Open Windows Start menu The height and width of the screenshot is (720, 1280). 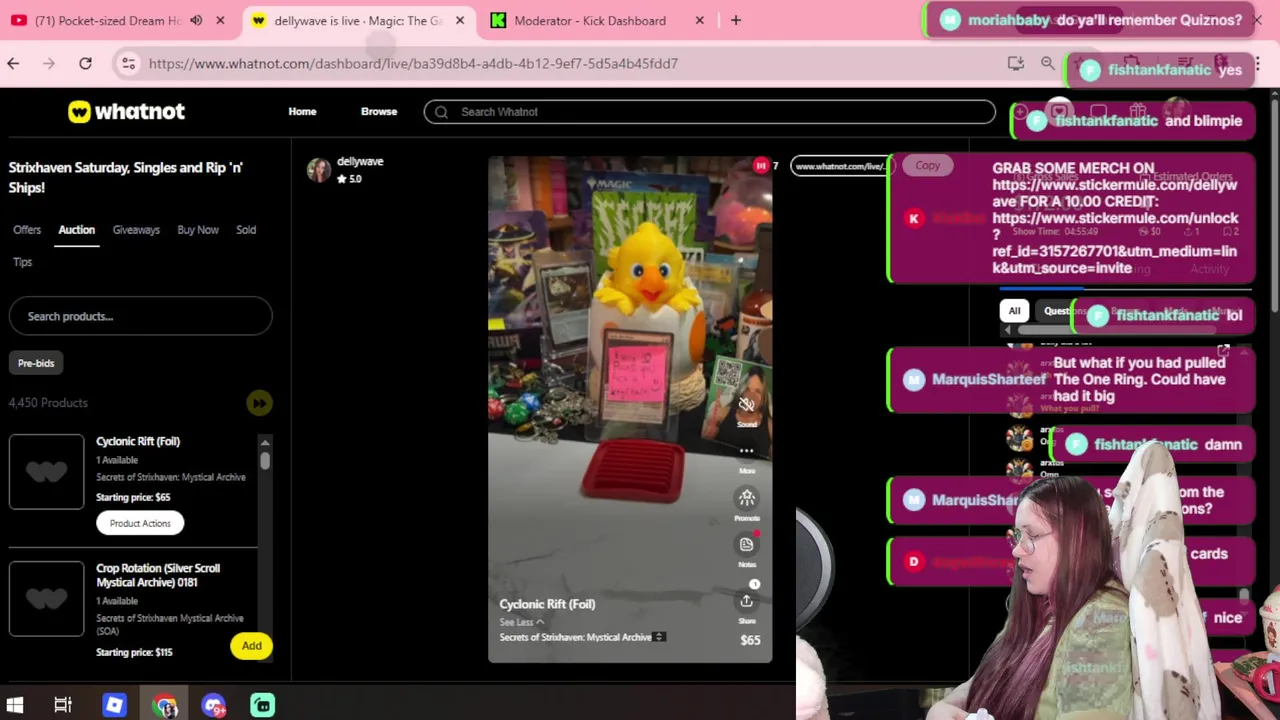[15, 705]
